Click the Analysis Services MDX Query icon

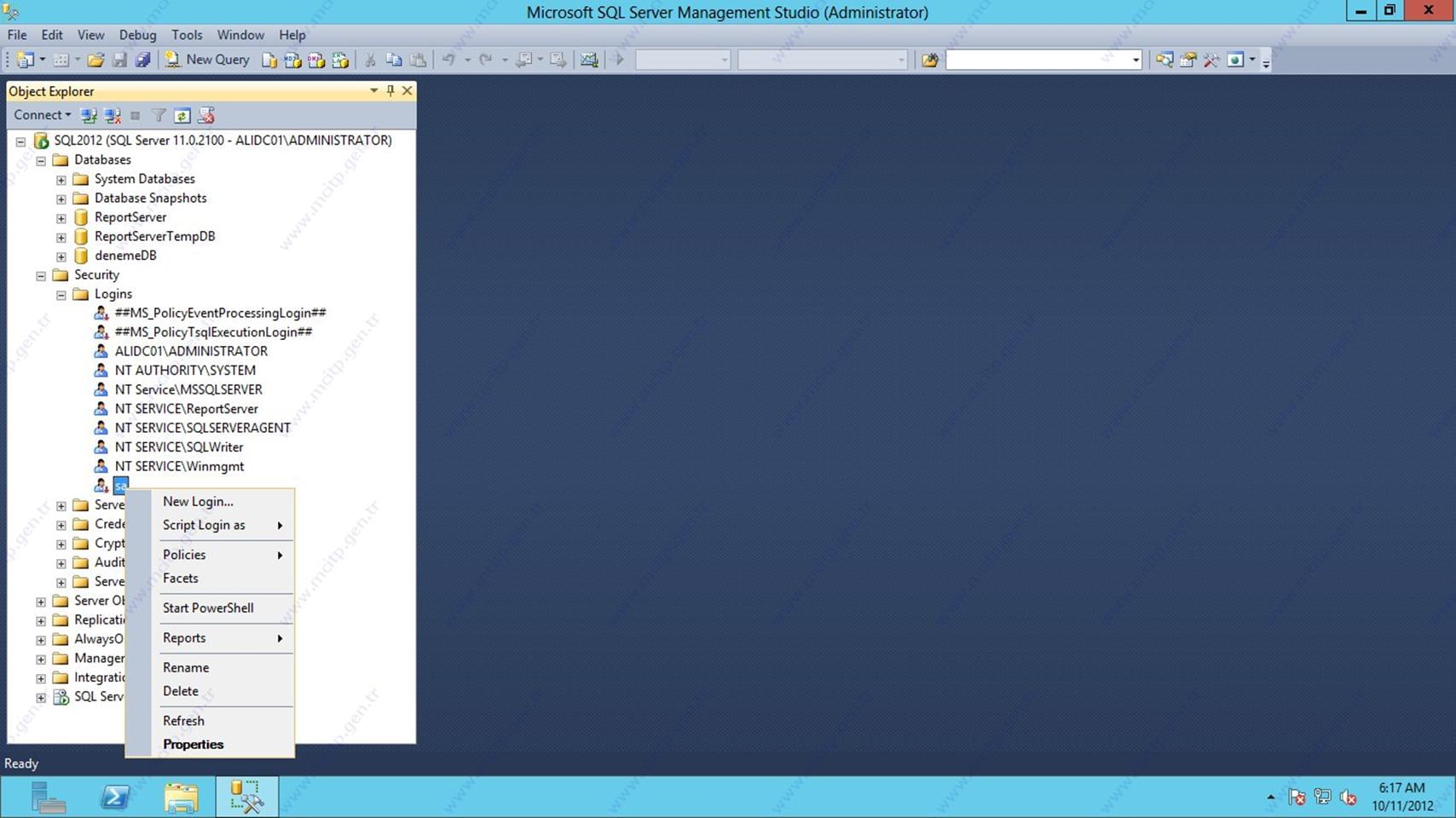tap(292, 60)
